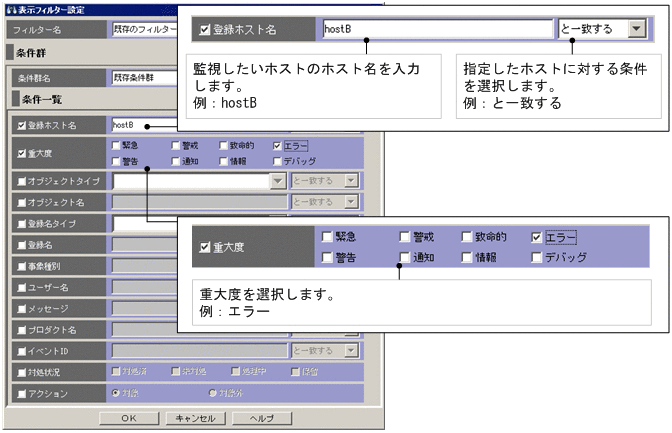672x433 pixels.
Task: Check デバッグ severity in the dialog
Action: (277, 161)
